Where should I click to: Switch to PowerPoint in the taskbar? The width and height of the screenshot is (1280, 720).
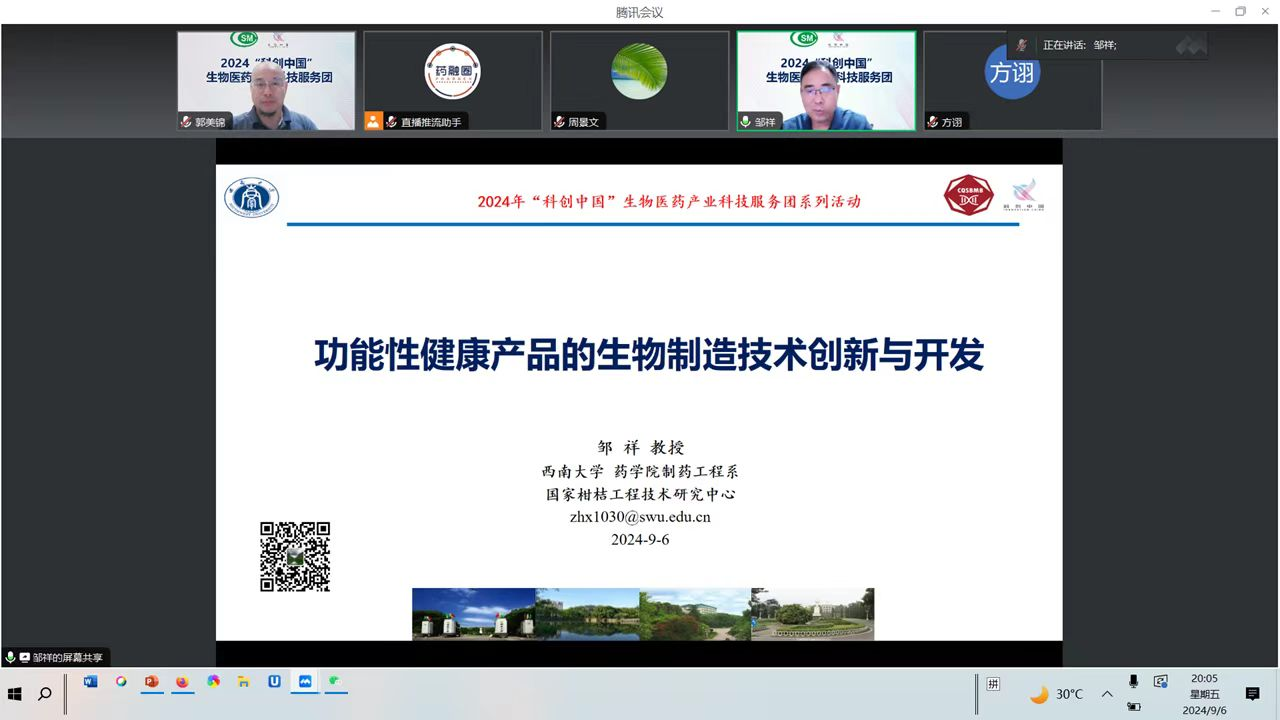point(152,682)
